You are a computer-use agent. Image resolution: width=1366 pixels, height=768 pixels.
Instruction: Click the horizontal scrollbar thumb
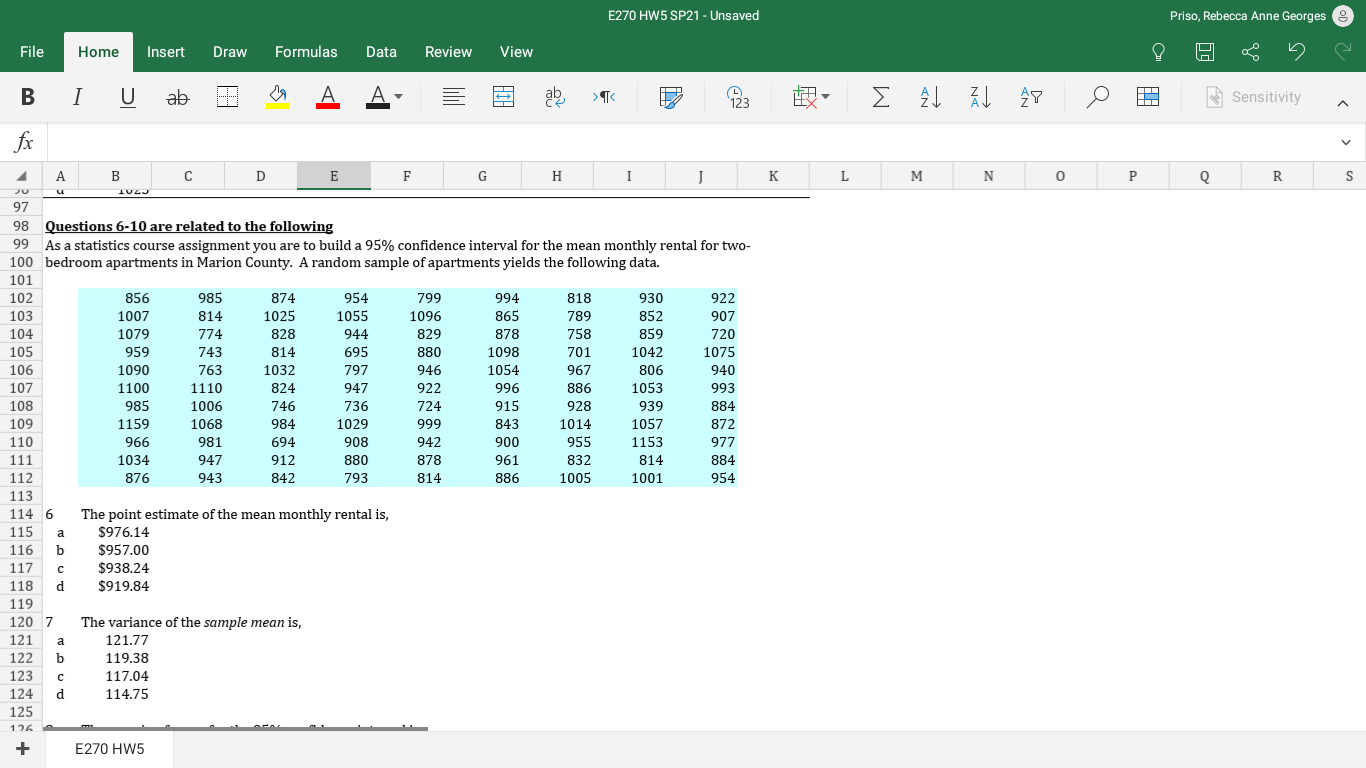(236, 729)
